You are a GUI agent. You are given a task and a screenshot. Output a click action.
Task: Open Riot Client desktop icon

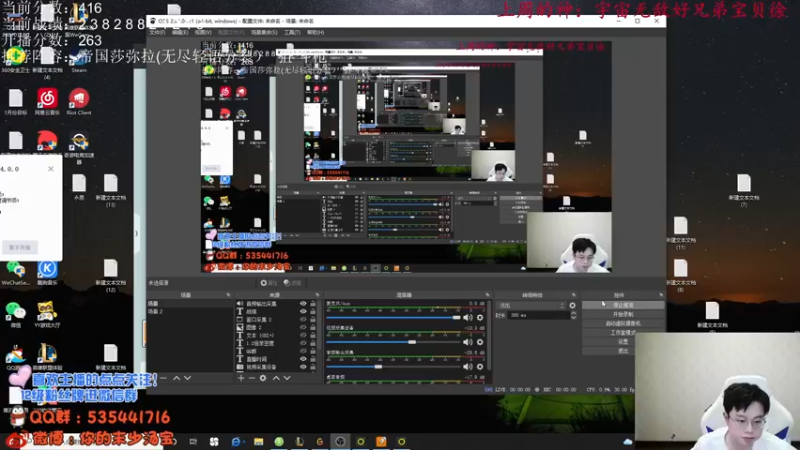pyautogui.click(x=79, y=101)
